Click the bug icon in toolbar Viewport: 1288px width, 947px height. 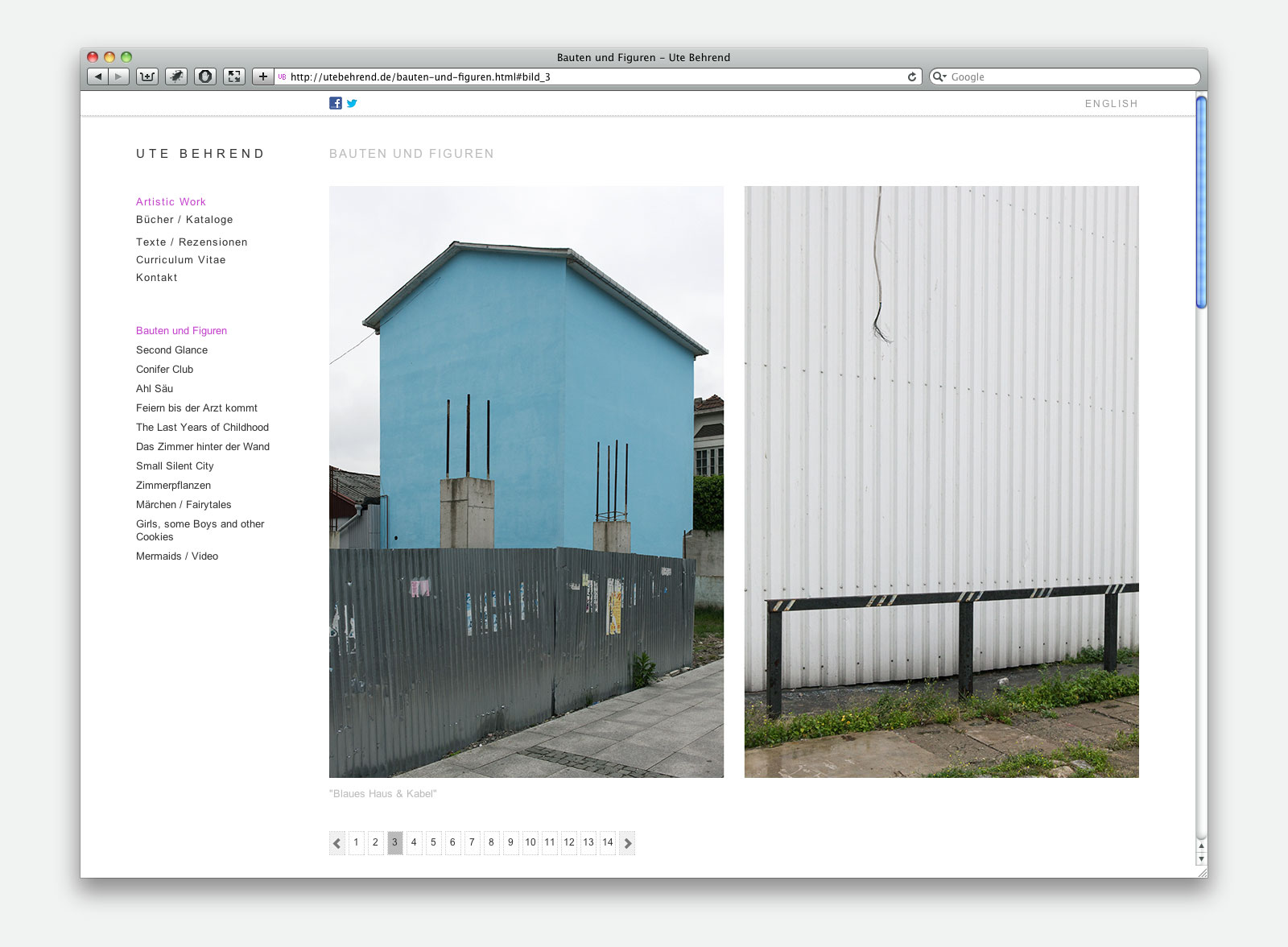click(176, 77)
